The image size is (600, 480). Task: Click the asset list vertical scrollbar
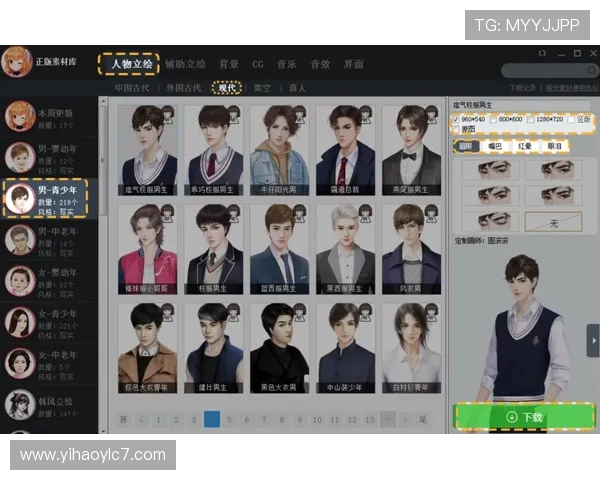pyautogui.click(x=103, y=265)
